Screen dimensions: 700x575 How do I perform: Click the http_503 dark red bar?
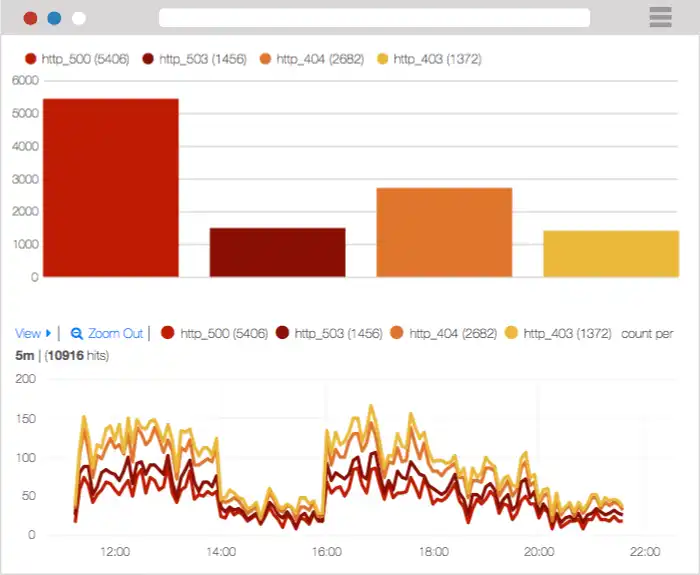(278, 252)
